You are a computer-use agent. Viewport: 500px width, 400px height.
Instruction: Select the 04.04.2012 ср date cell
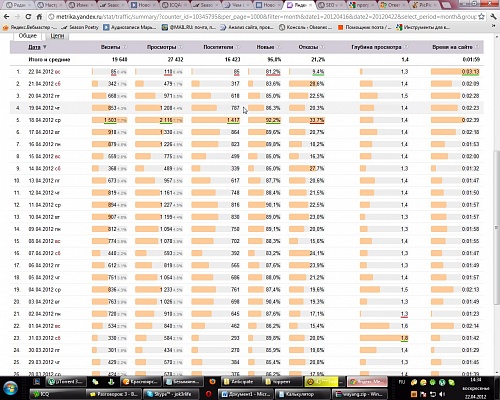(x=45, y=290)
